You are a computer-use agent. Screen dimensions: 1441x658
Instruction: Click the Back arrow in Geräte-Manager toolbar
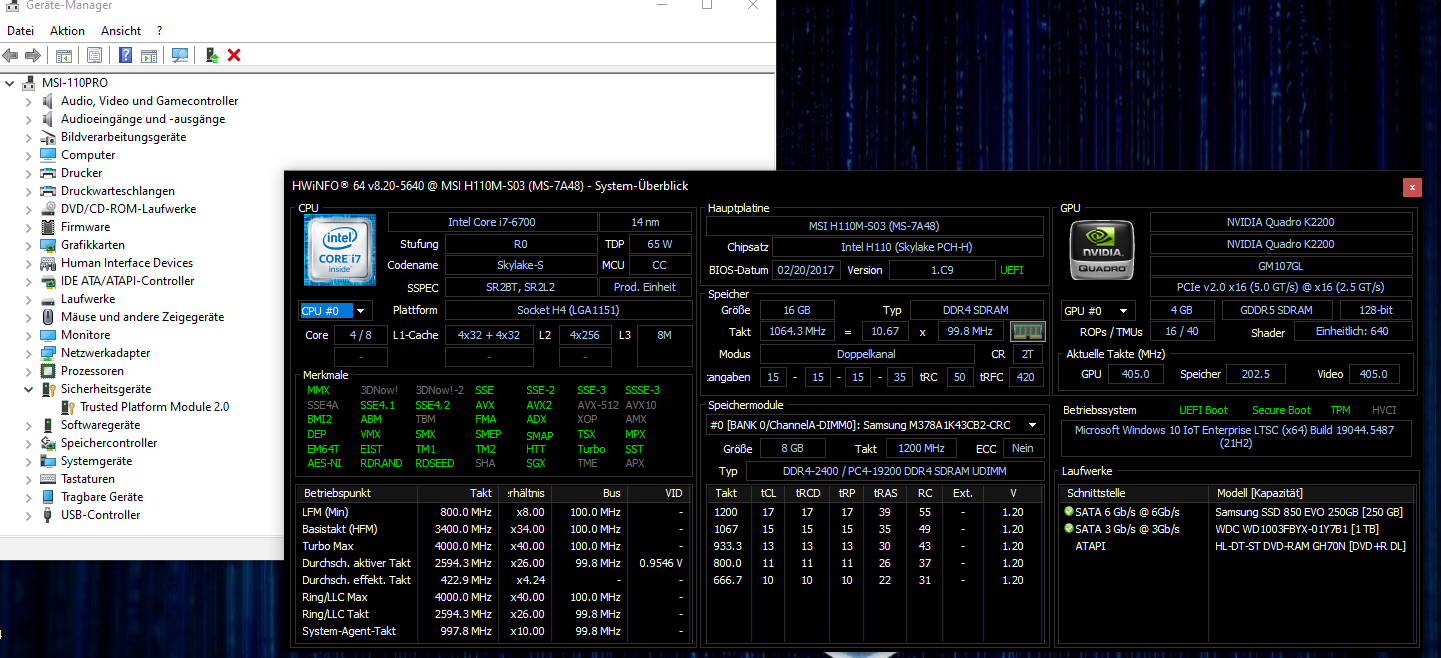click(12, 55)
